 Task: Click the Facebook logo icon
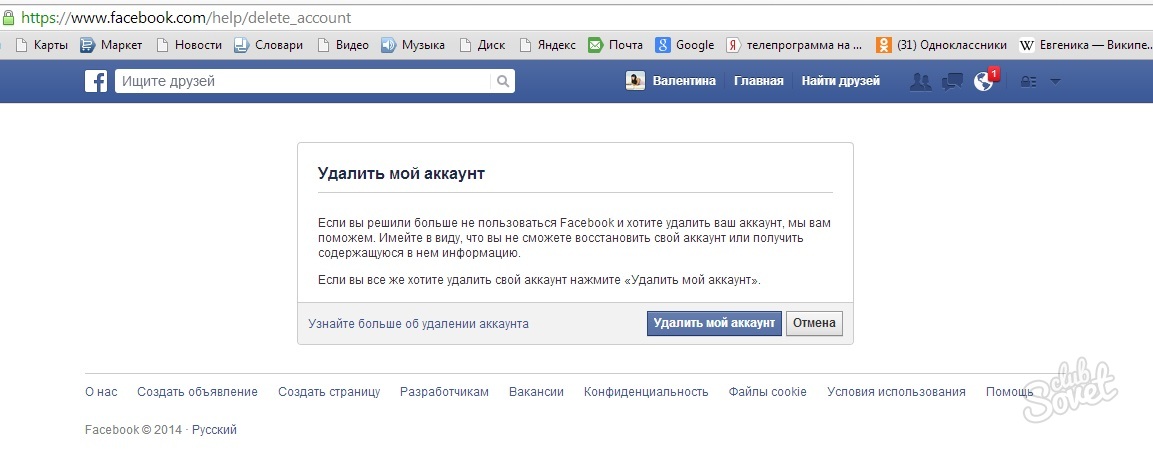coord(96,81)
